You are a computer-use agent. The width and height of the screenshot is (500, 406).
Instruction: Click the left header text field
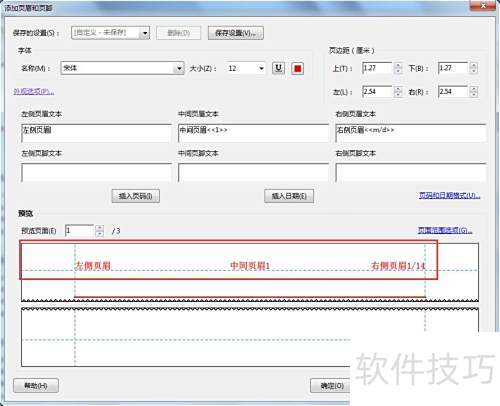point(96,133)
